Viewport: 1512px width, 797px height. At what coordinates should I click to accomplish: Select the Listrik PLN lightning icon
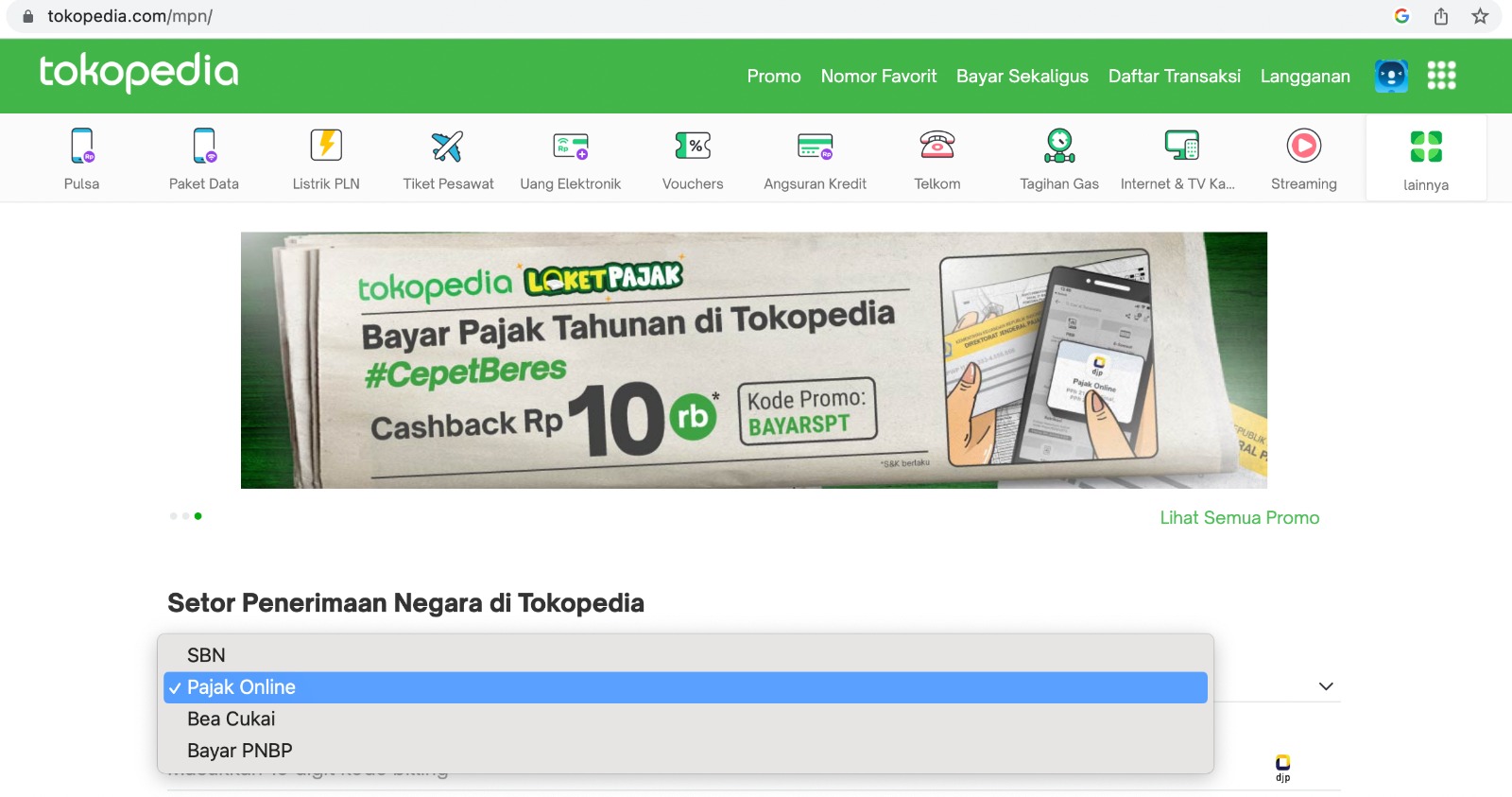pos(326,146)
